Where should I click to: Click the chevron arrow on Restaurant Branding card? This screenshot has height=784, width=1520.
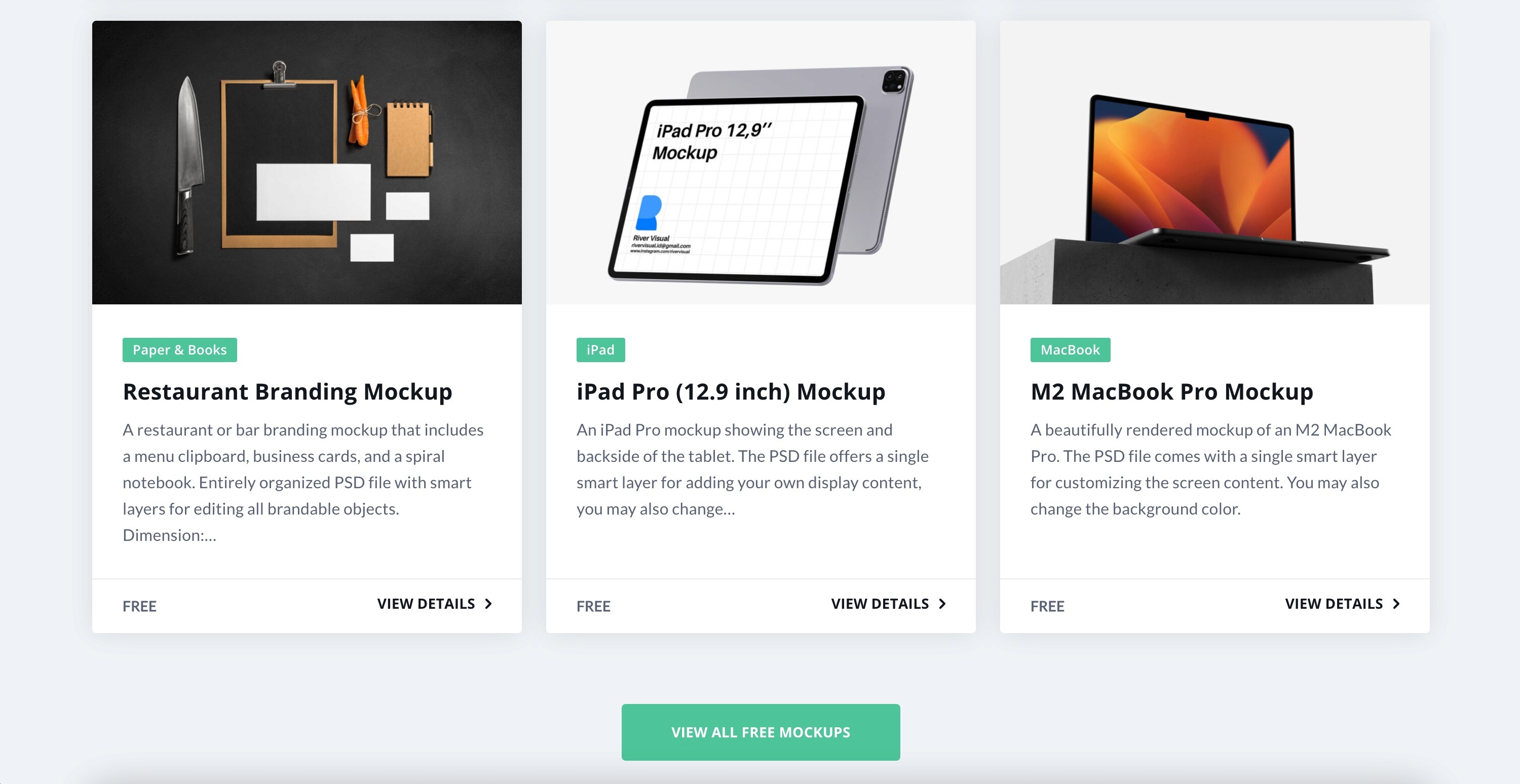click(x=488, y=604)
